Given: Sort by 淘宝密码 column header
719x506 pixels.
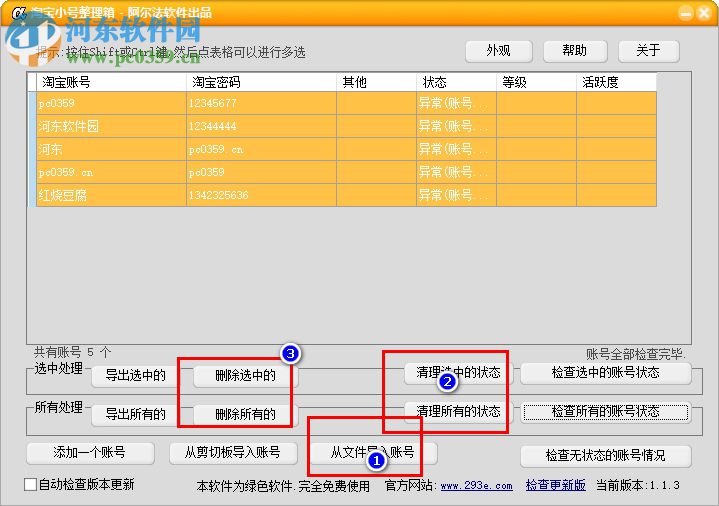Looking at the screenshot, I should tap(261, 83).
